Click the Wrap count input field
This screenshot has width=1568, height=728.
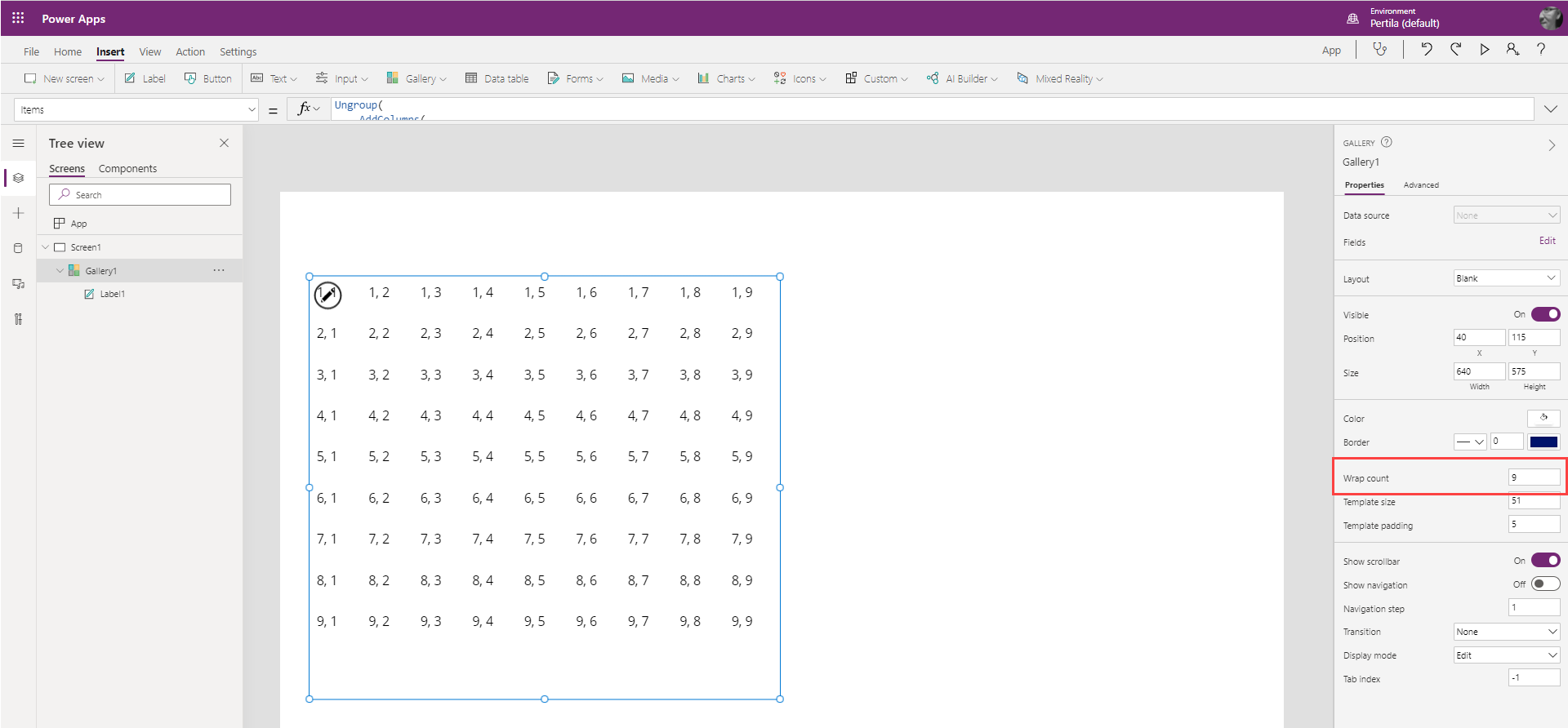[x=1533, y=477]
